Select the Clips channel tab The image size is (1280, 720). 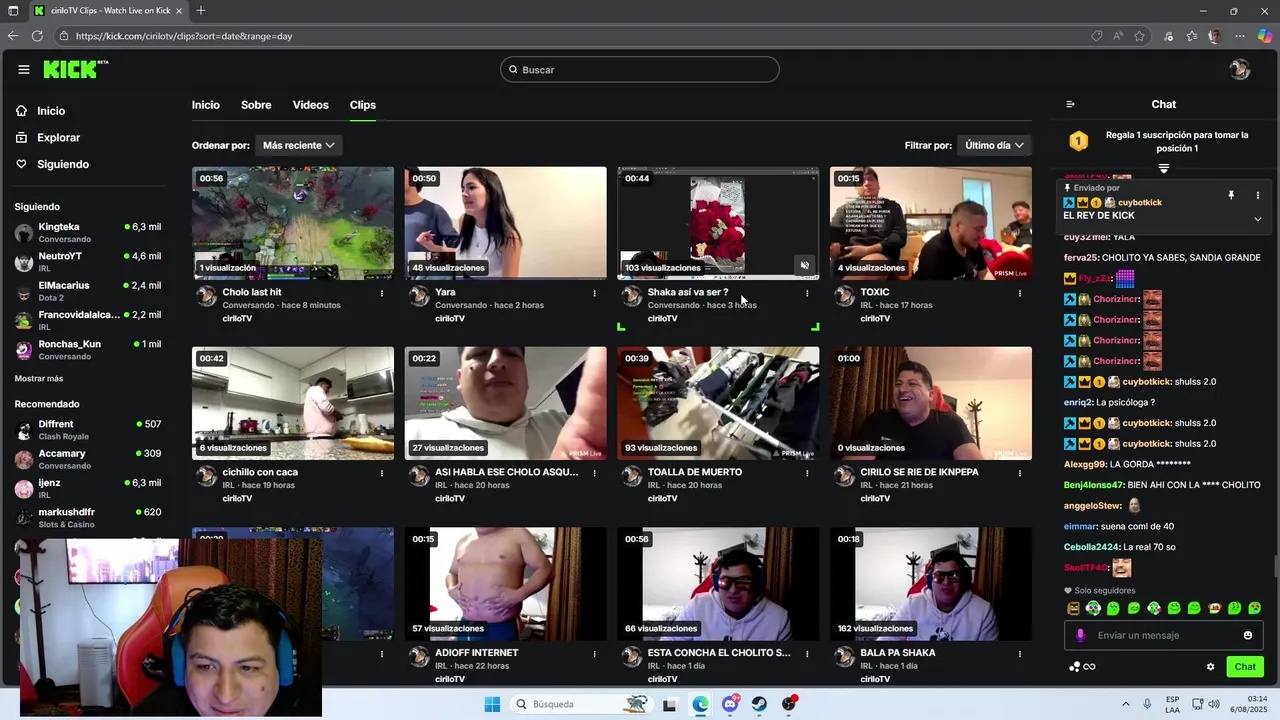click(362, 105)
